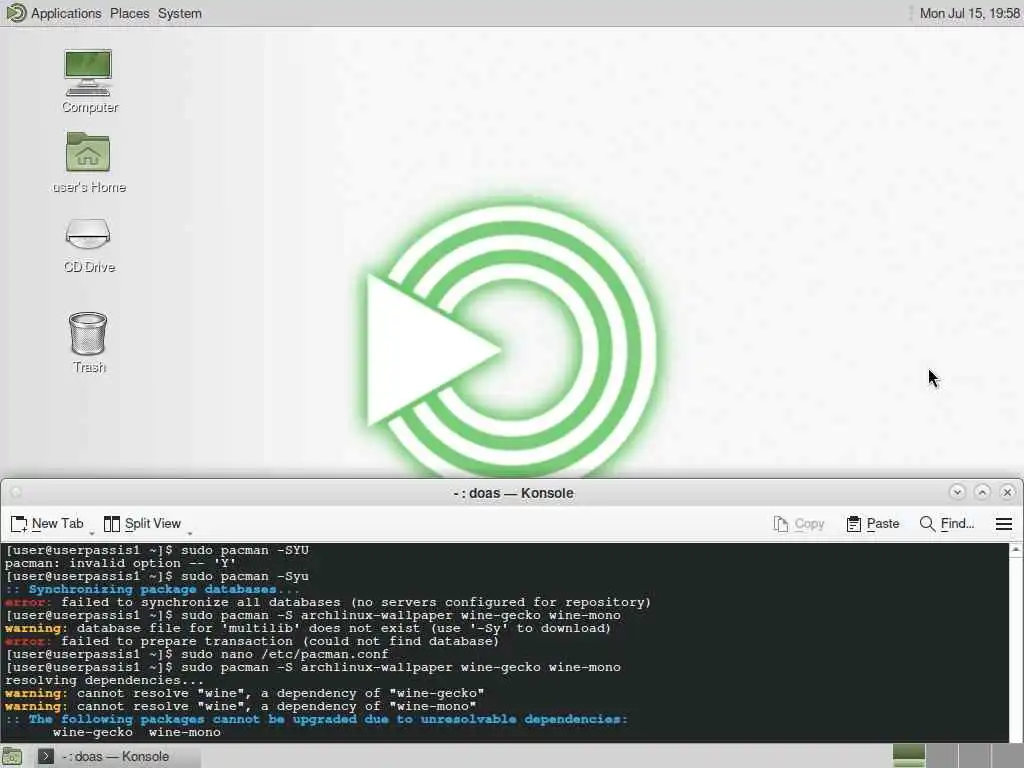Screen dimensions: 1024x768
Task: Click the "resolving dependencies..." line
Action: 104,680
